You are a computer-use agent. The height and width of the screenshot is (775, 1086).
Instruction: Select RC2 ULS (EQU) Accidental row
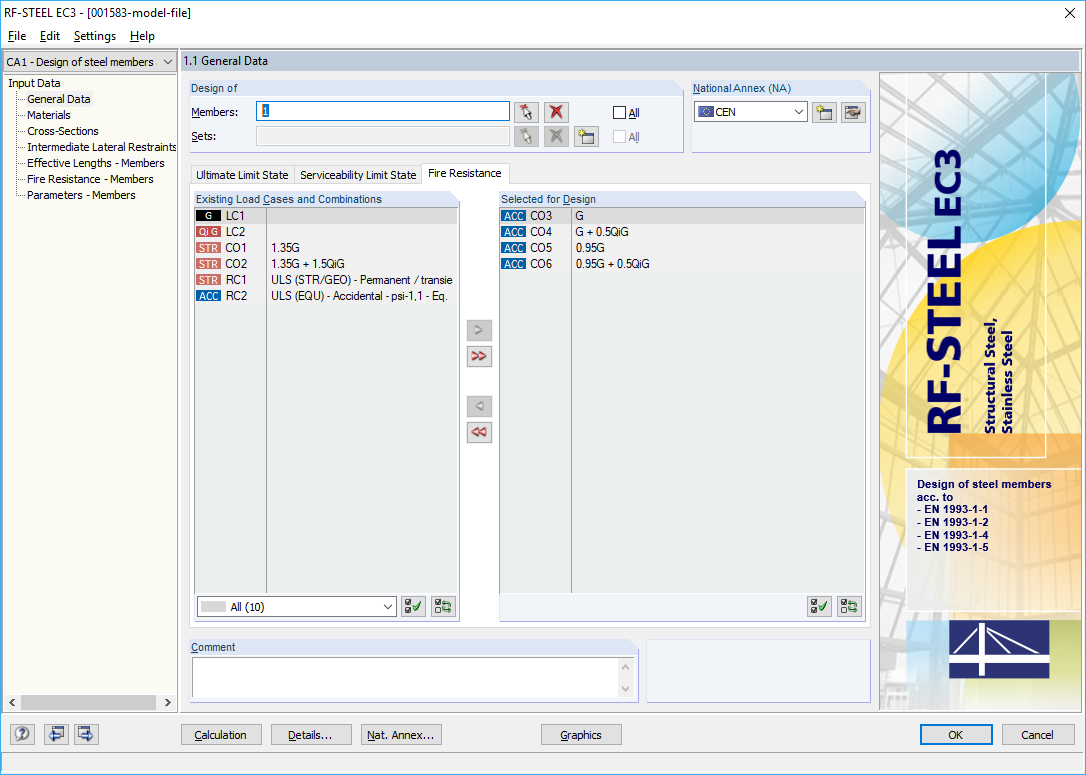click(326, 296)
